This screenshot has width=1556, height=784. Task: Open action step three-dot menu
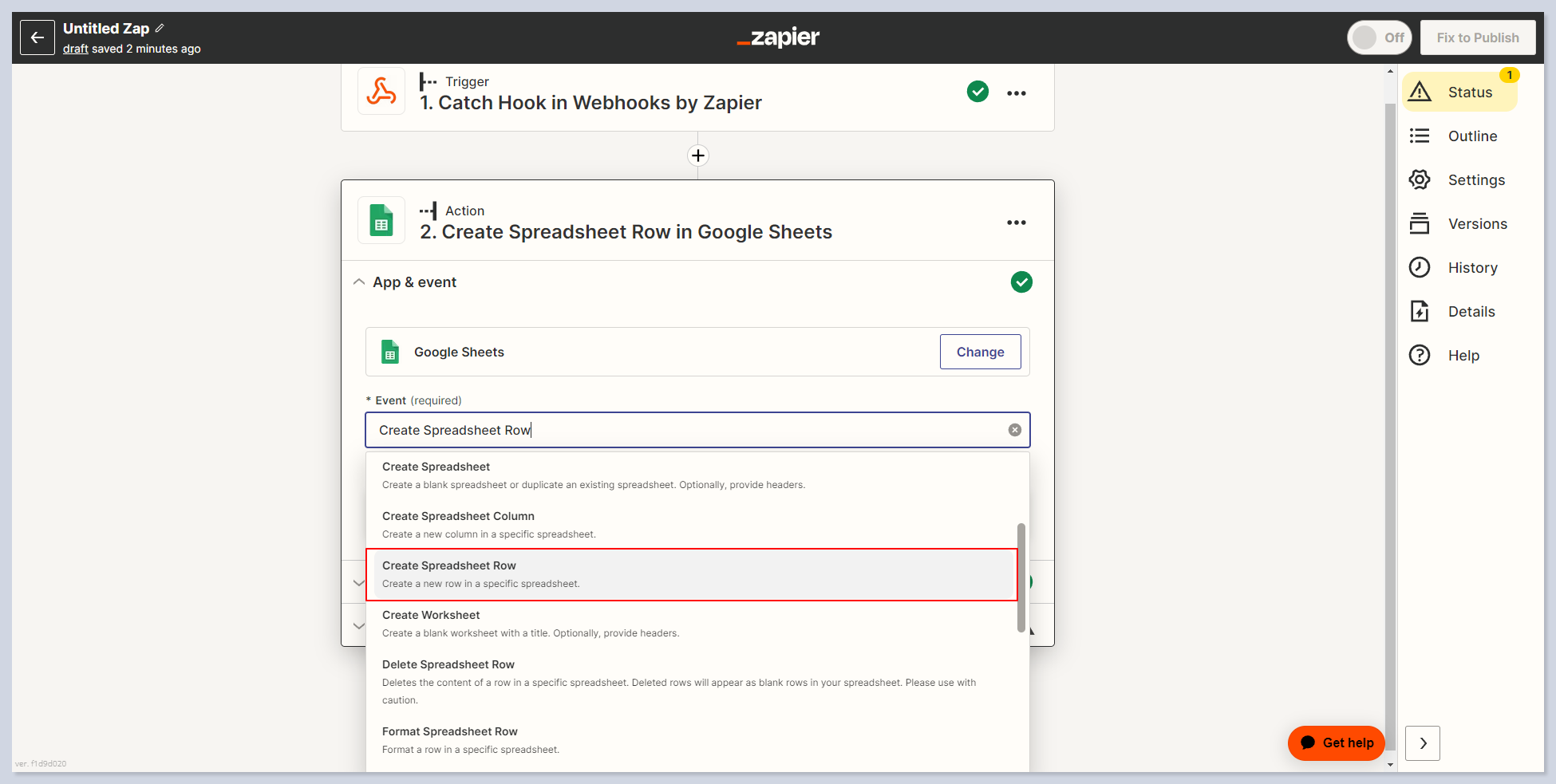click(1016, 223)
